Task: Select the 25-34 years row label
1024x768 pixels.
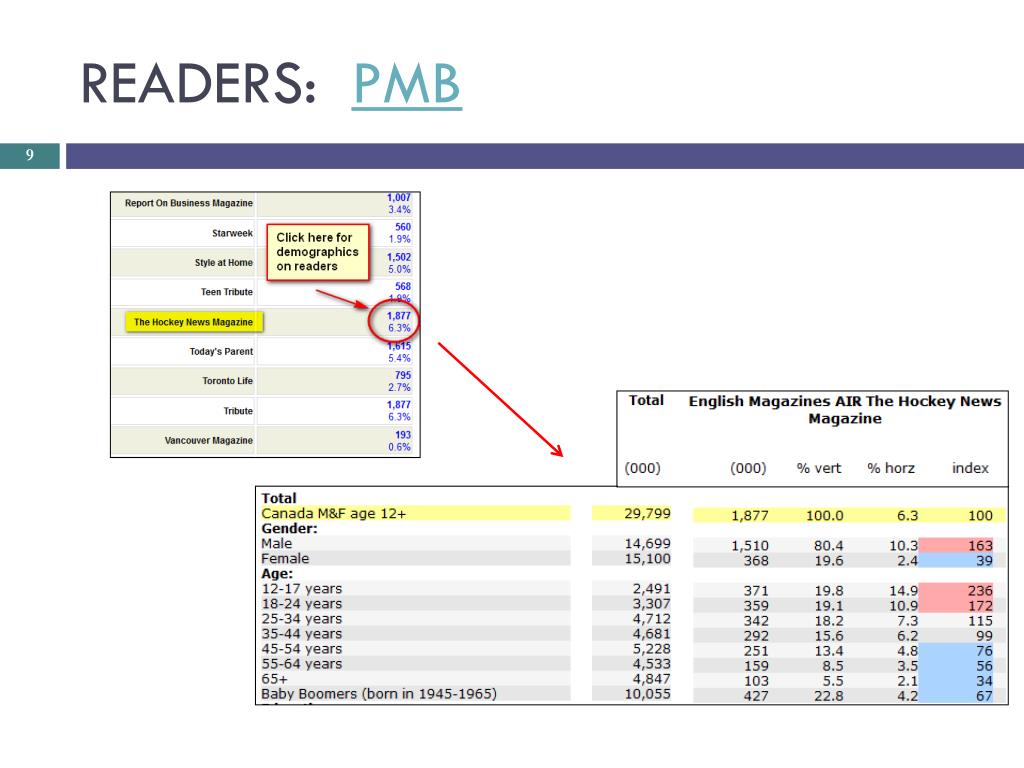Action: pos(302,618)
